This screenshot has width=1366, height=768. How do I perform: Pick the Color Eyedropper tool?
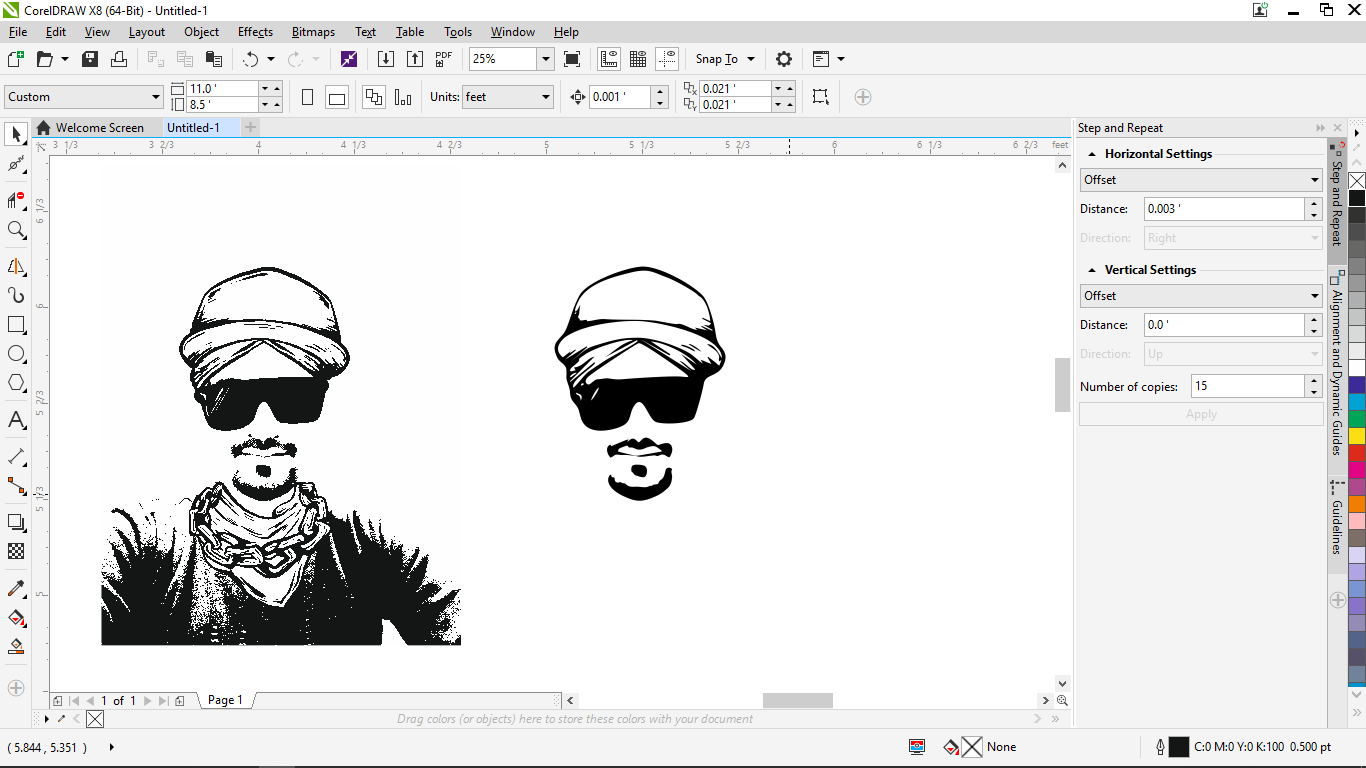tap(16, 588)
